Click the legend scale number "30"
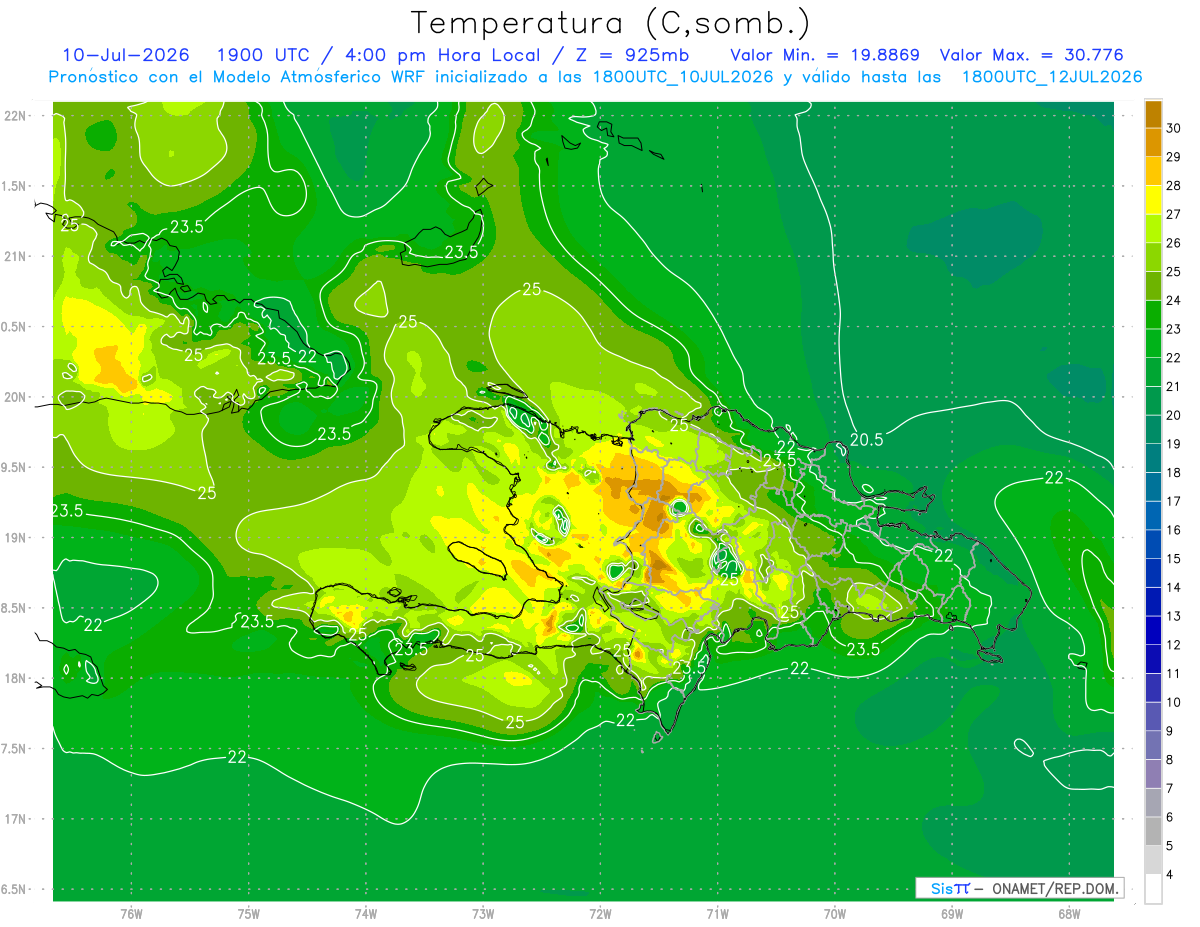1200x927 pixels. pyautogui.click(x=1173, y=127)
